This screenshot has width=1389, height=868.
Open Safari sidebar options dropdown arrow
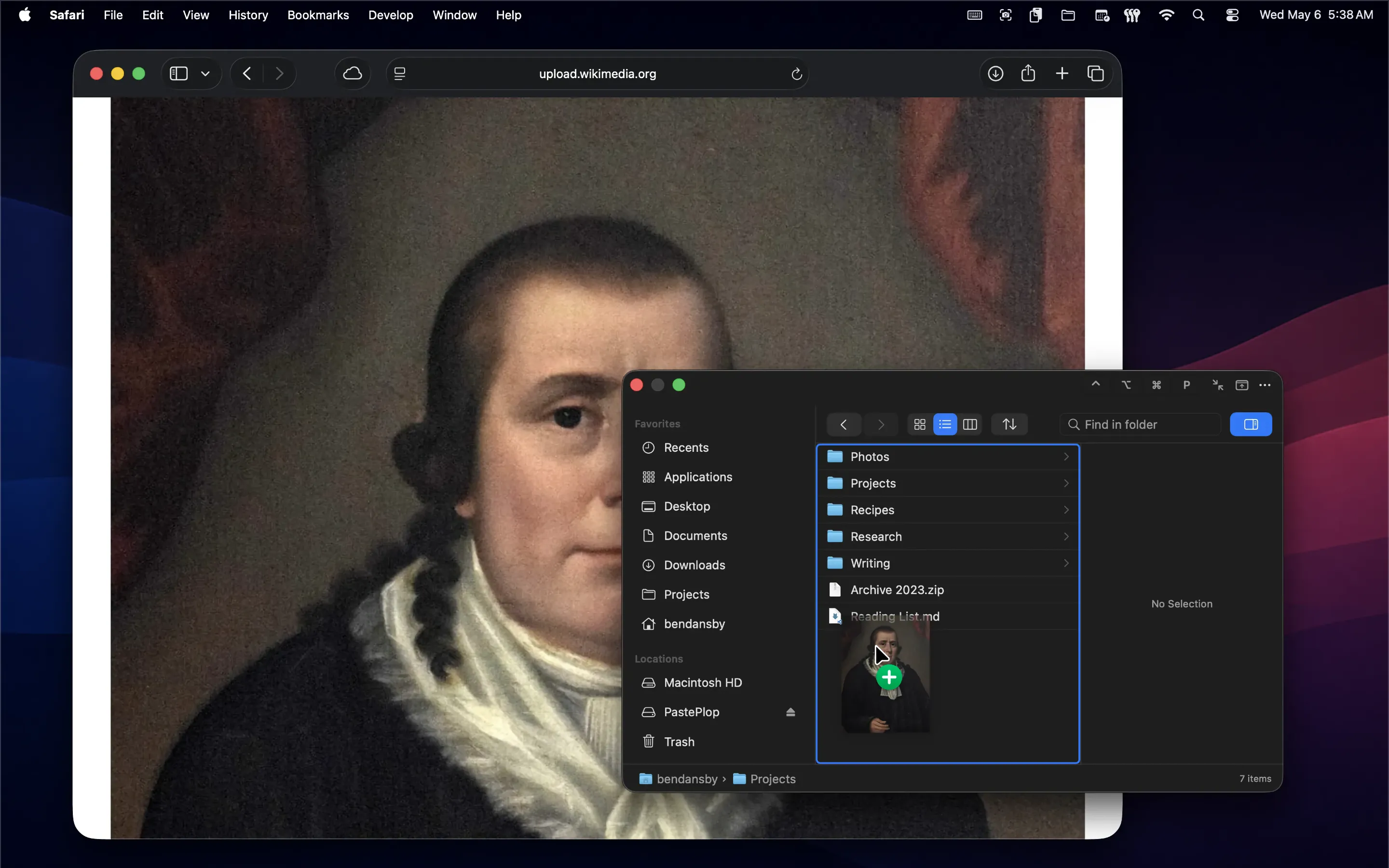click(205, 73)
